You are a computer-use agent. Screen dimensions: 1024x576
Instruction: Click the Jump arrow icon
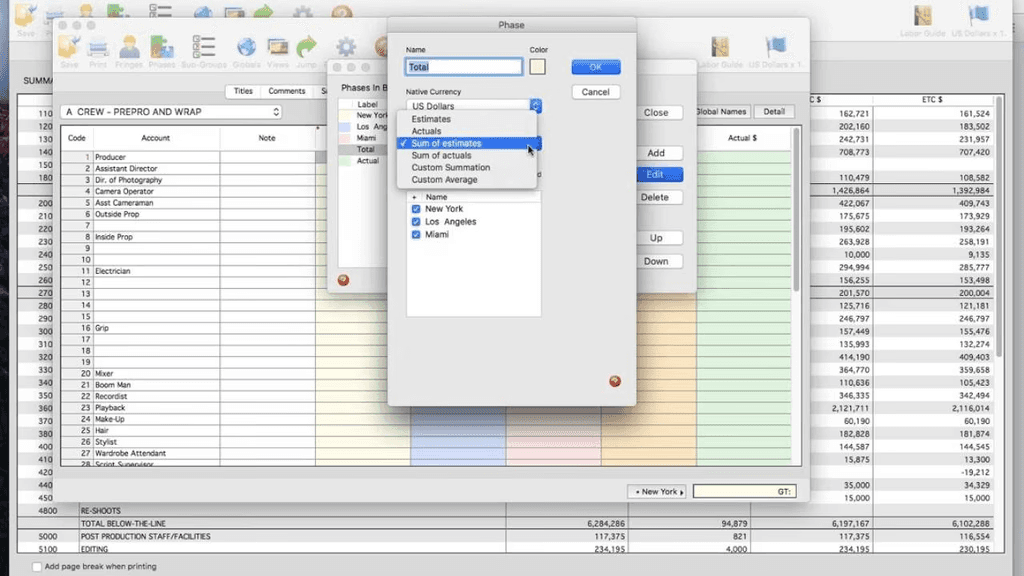[306, 51]
